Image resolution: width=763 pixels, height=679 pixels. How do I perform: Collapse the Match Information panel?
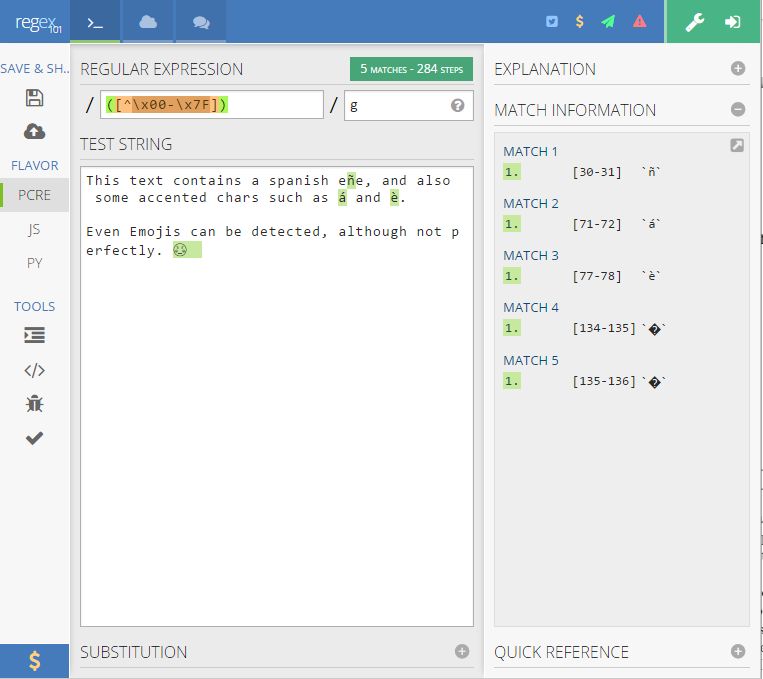[x=738, y=110]
